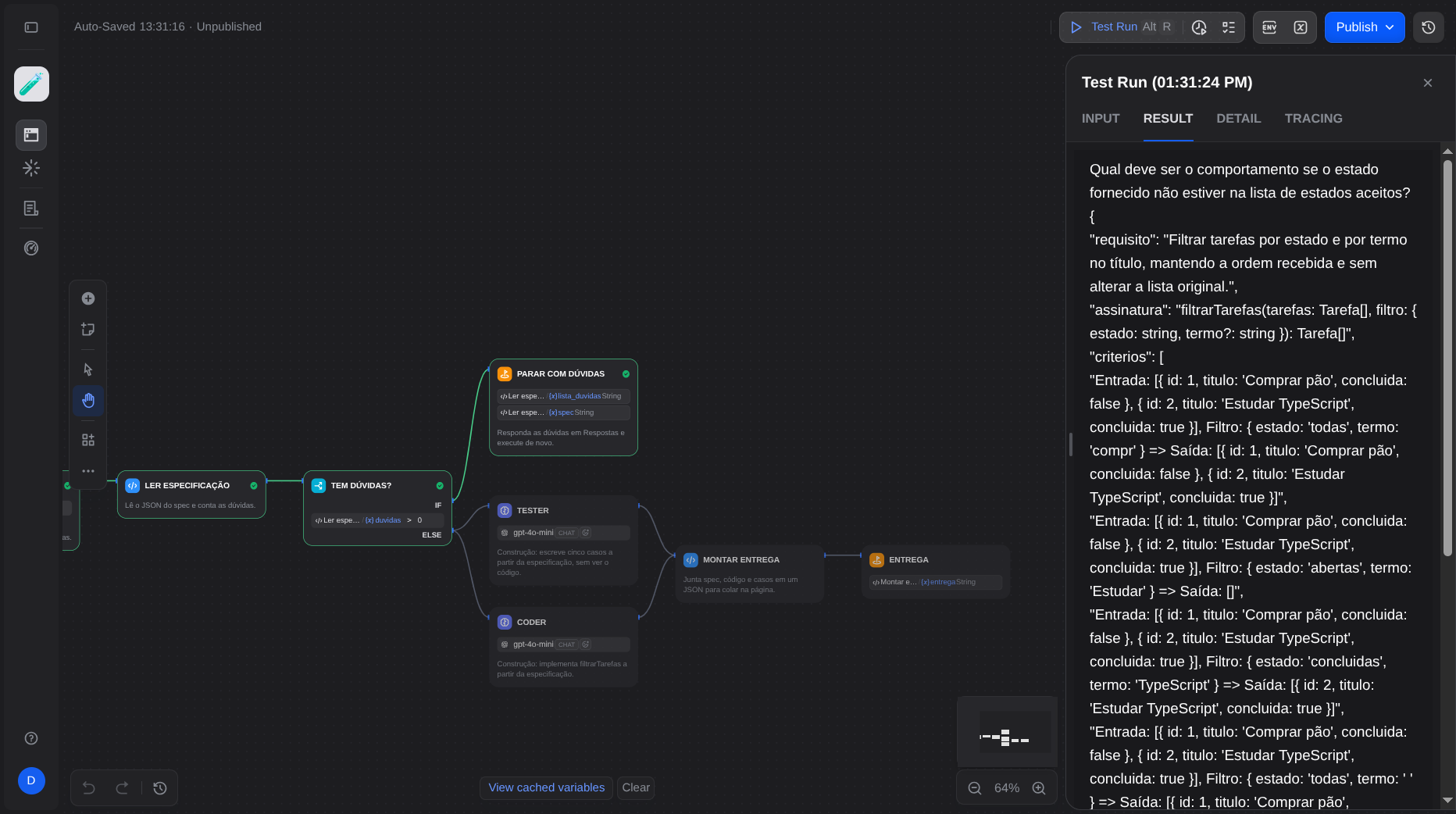This screenshot has height=814, width=1456.
Task: Open environment variables ENV icon
Action: pos(1269,27)
